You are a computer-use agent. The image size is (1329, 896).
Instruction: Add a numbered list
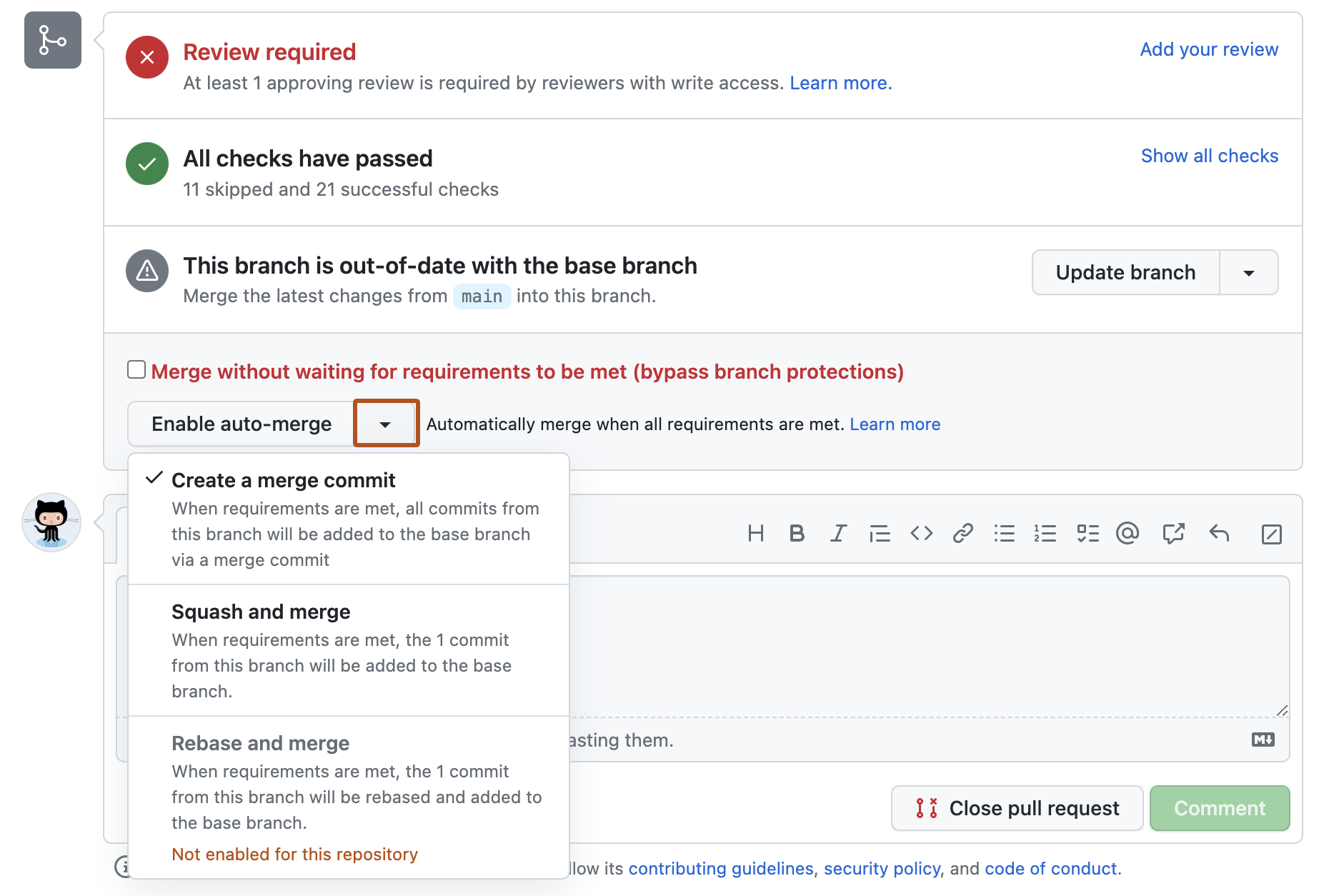[1045, 532]
